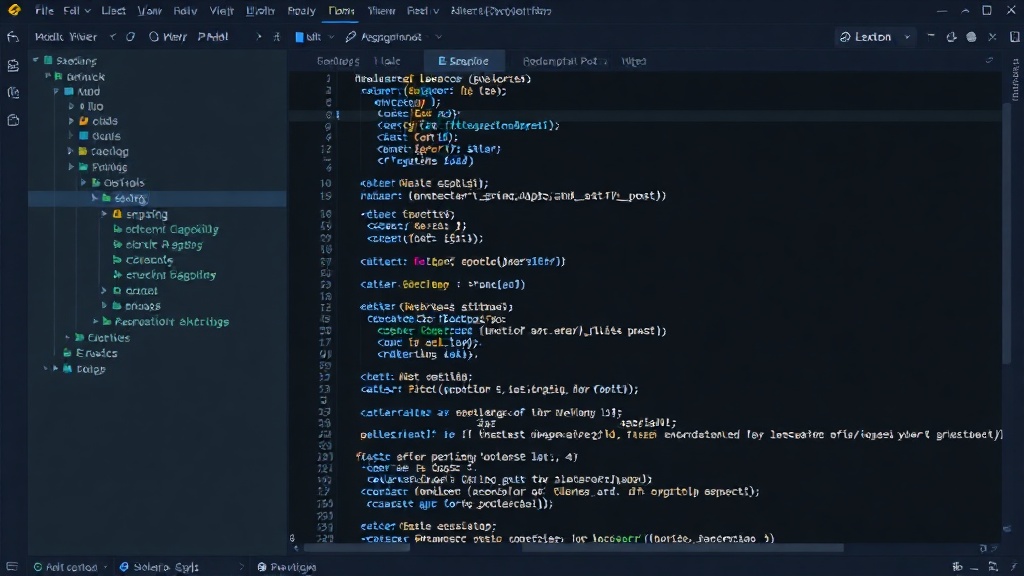The image size is (1024, 576).
Task: Open the Viefr menu
Action: coord(221,10)
